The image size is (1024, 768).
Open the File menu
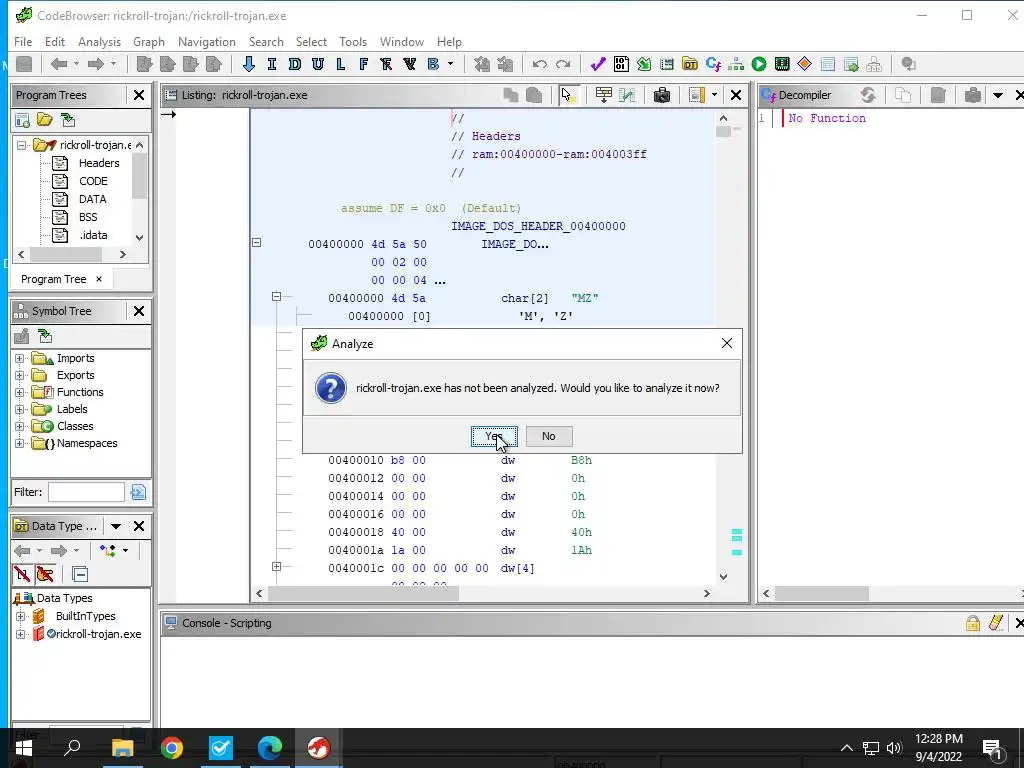[x=23, y=42]
